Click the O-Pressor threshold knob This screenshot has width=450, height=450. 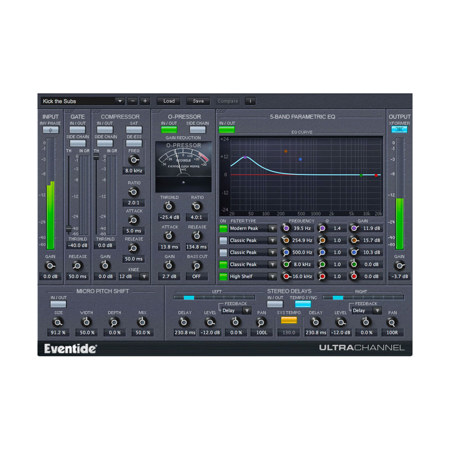pos(169,207)
